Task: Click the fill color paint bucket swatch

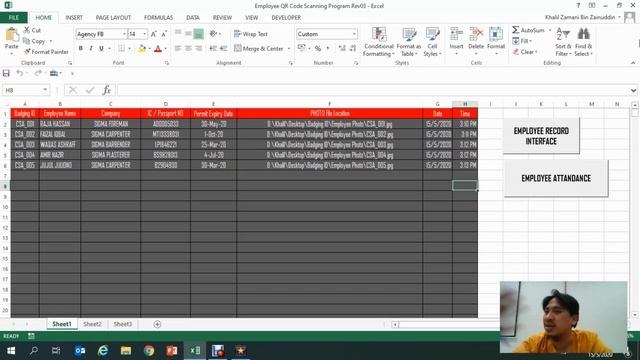Action: pyautogui.click(x=142, y=49)
